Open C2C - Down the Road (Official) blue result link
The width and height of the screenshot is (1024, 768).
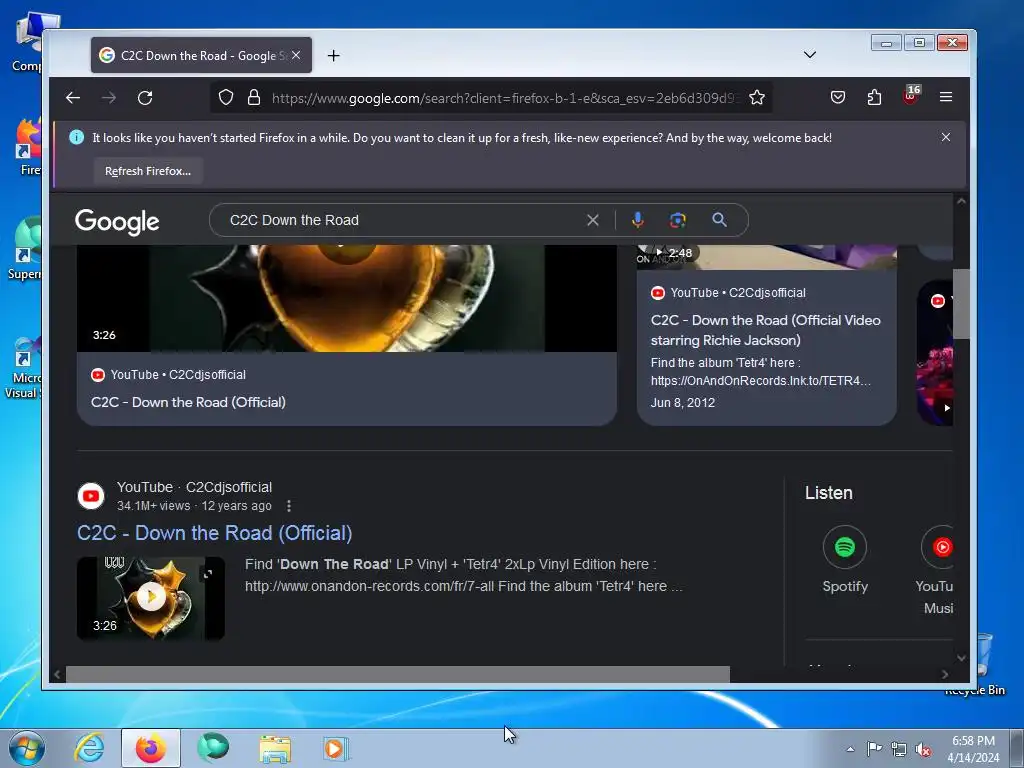[214, 533]
